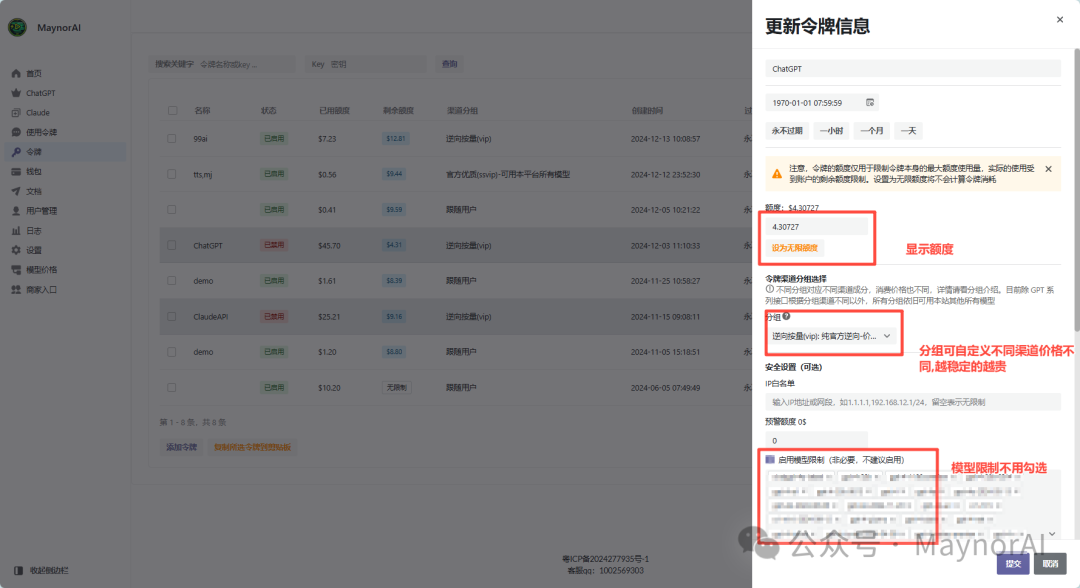
Task: Click the help question mark beside 分组
Action: point(786,317)
